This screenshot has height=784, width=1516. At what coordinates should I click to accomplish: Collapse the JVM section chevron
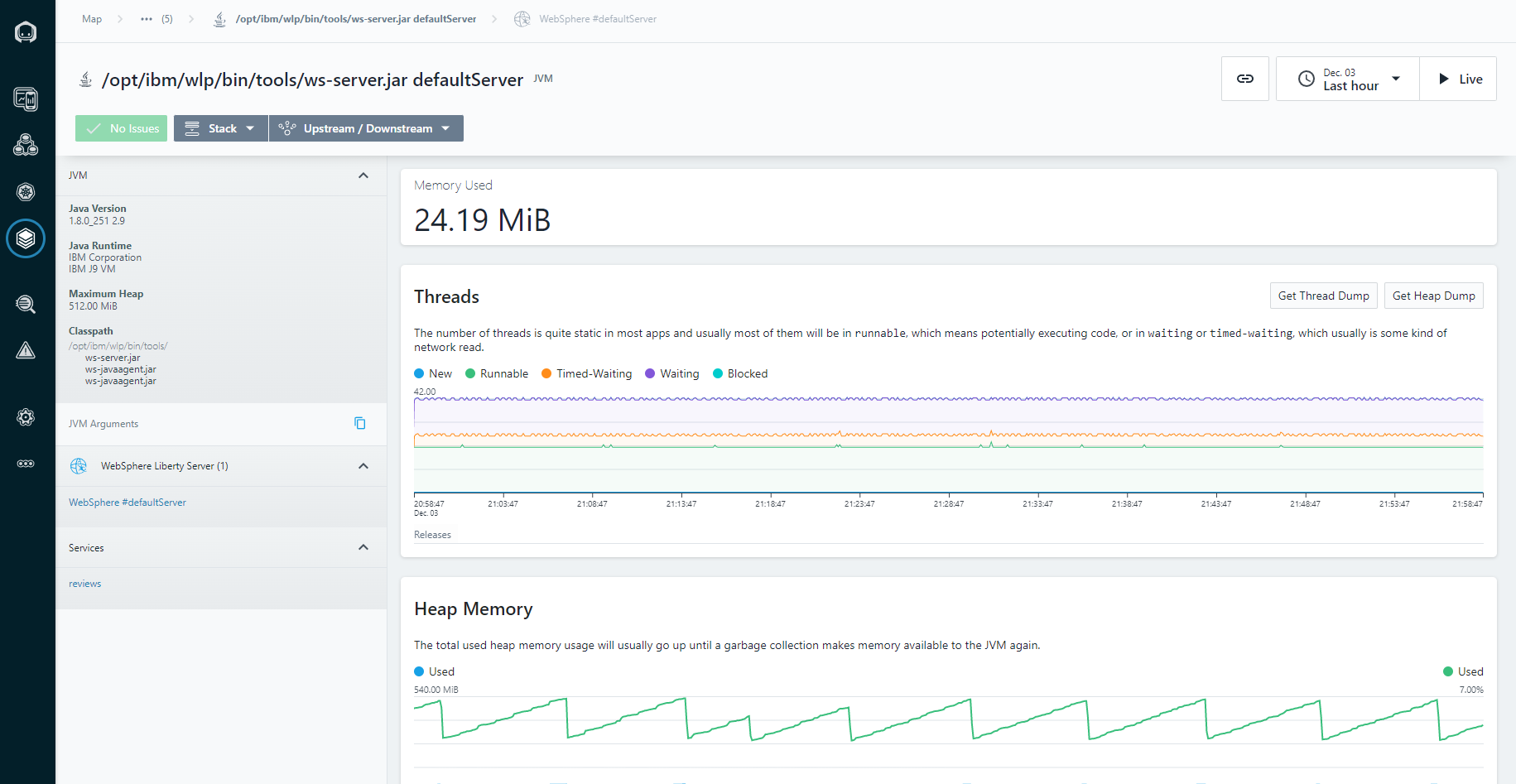coord(363,176)
